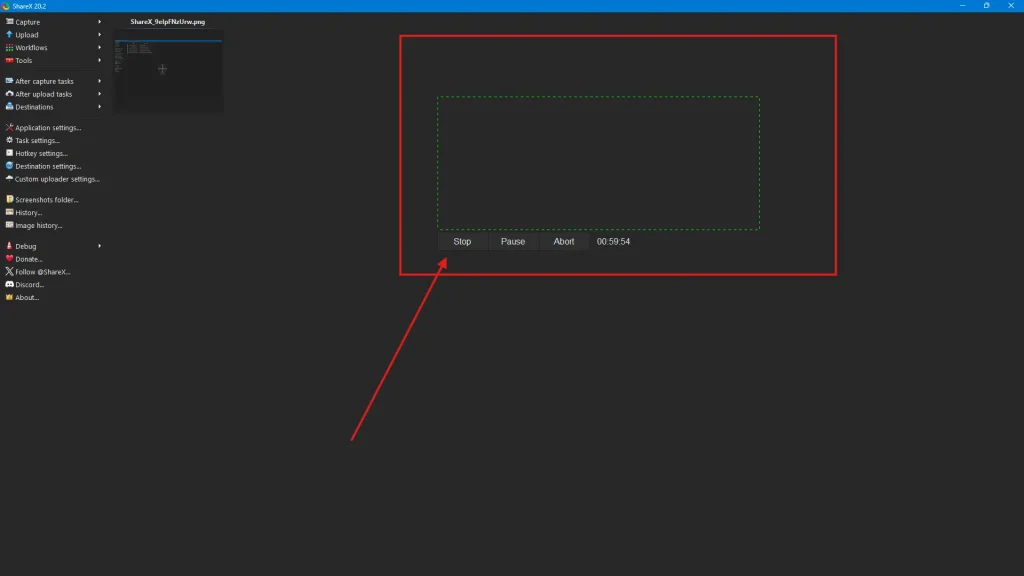Open Task settings

coord(37,140)
